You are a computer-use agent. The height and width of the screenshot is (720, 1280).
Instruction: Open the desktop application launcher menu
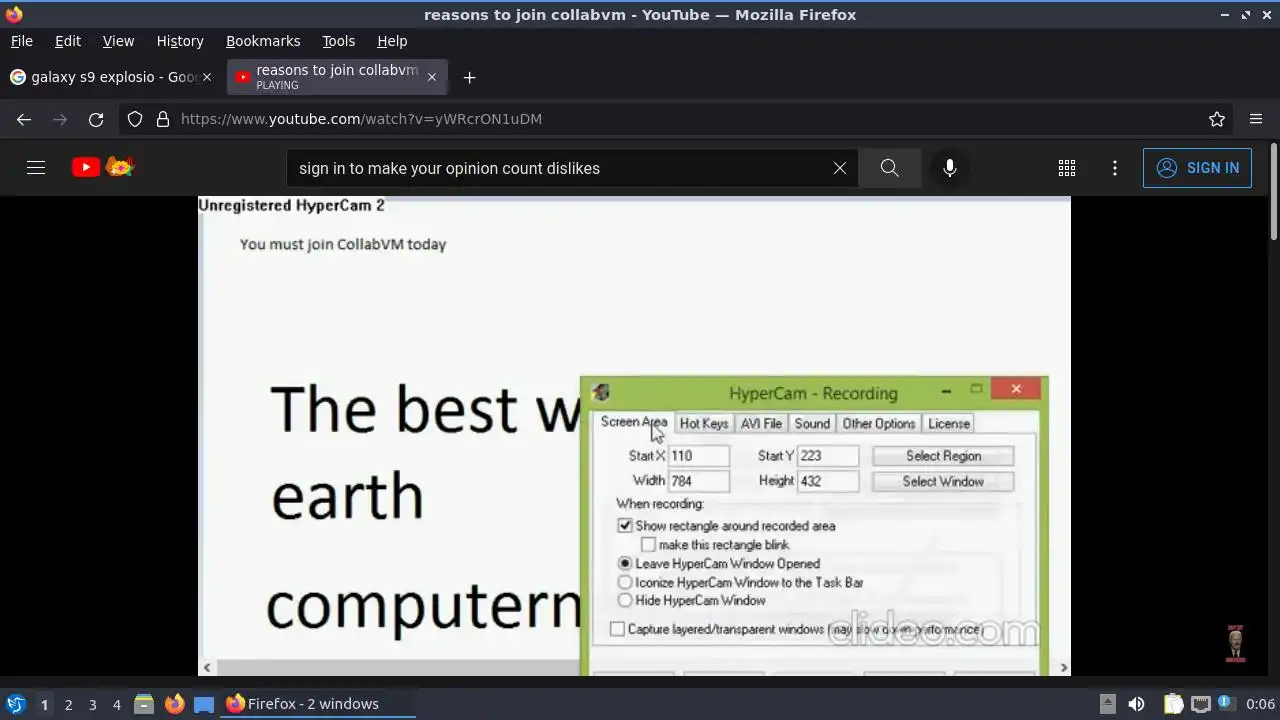click(16, 704)
